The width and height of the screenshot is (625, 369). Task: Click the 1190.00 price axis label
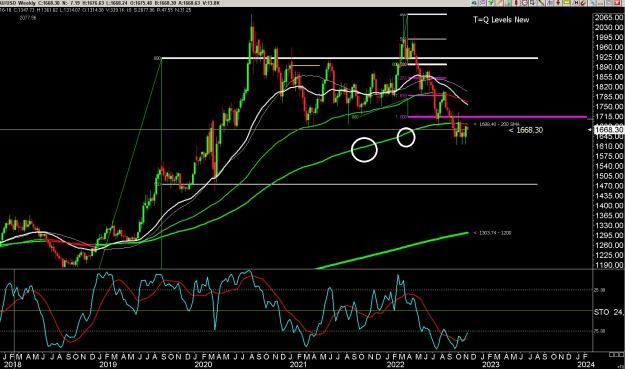click(609, 265)
